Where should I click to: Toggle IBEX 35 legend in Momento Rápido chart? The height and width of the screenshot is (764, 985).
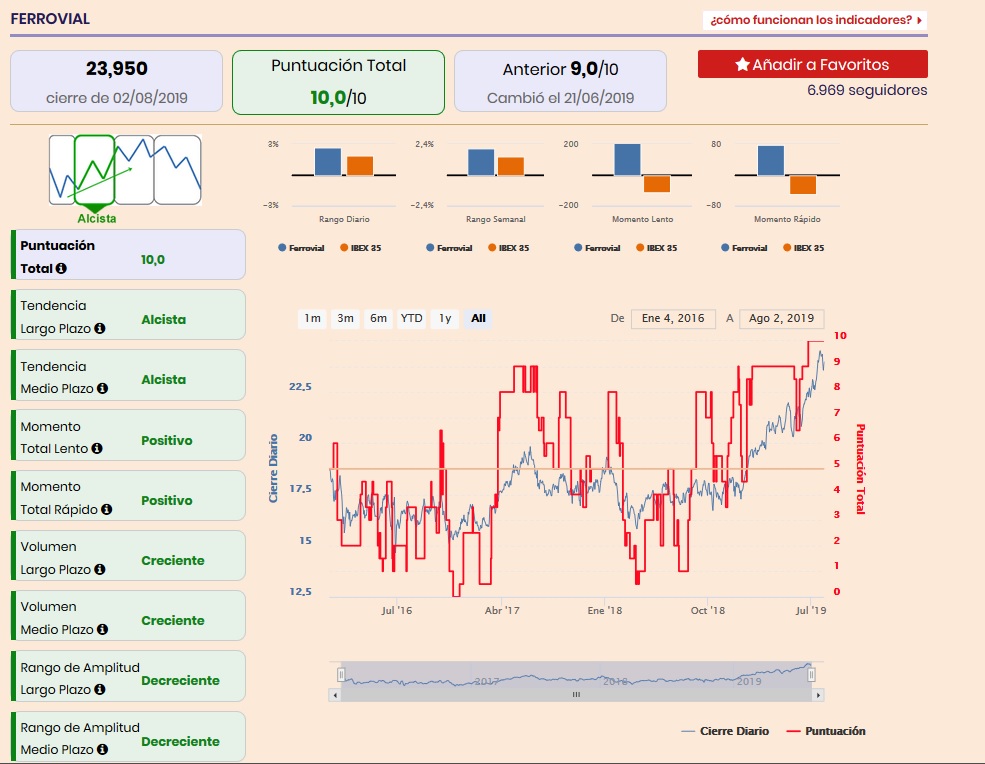pyautogui.click(x=803, y=248)
